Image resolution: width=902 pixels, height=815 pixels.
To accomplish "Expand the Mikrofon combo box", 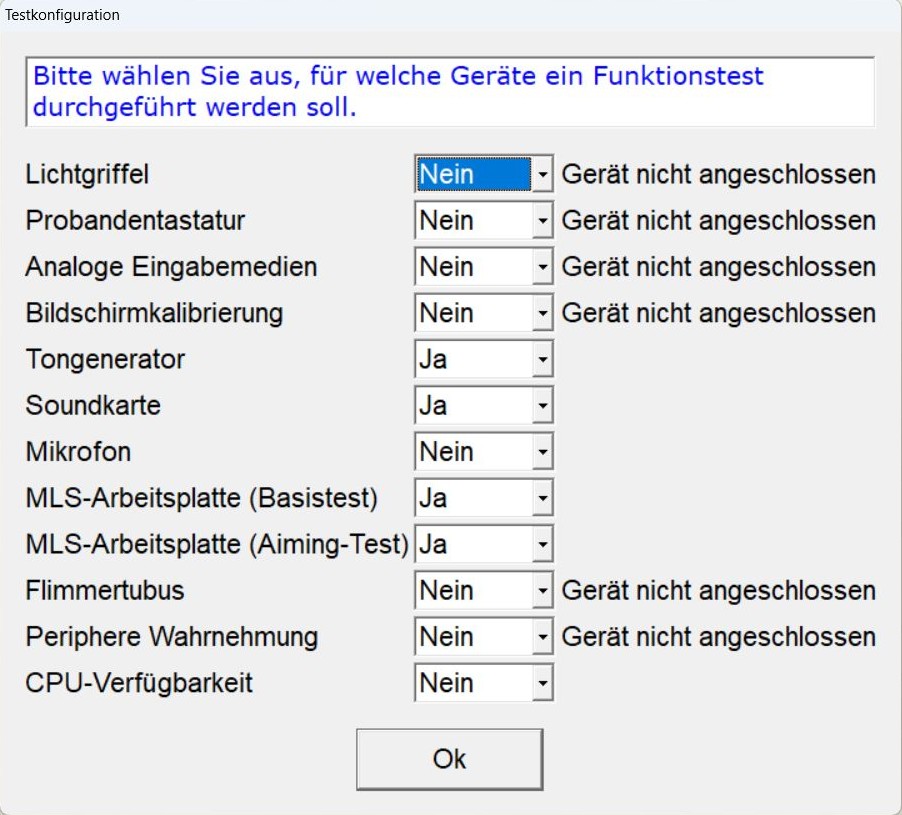I will pyautogui.click(x=542, y=452).
